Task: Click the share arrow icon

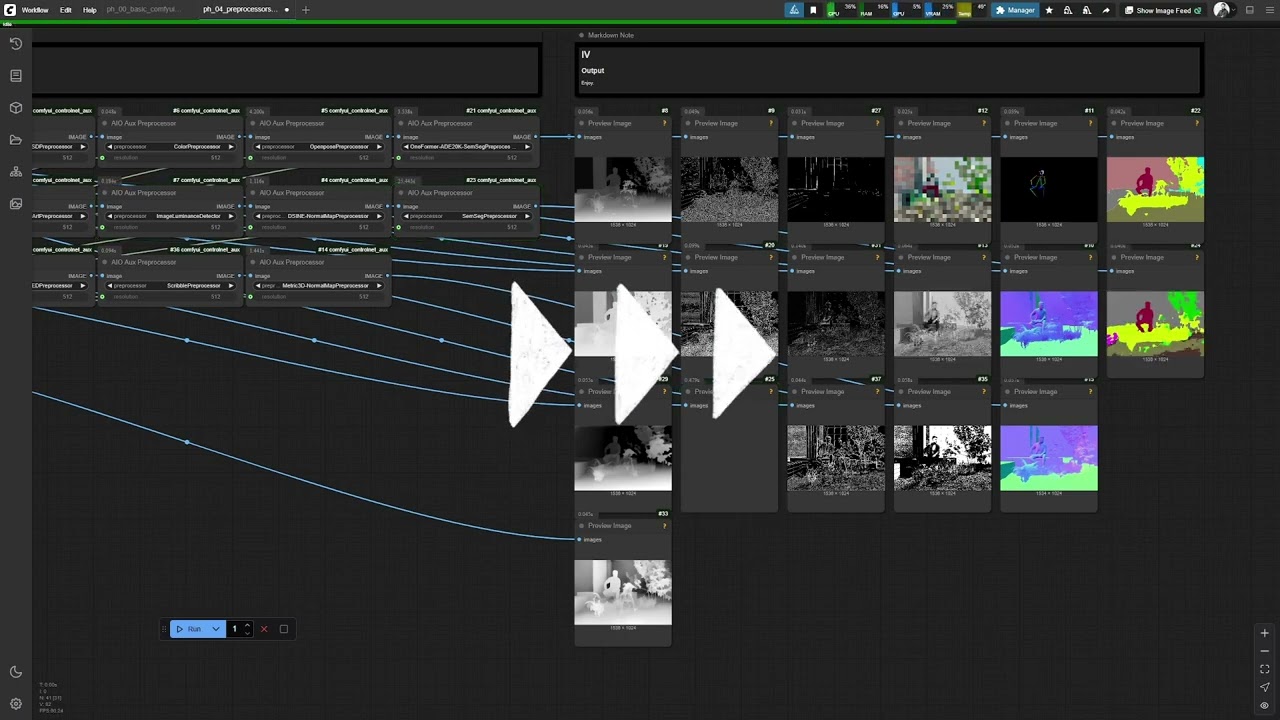Action: pyautogui.click(x=1106, y=10)
